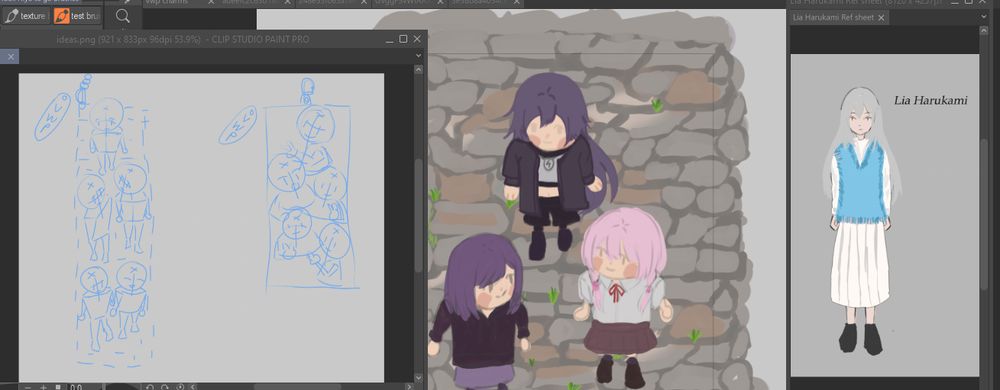Zoom out ideas.png with minus icon
The width and height of the screenshot is (1000, 390).
point(27,387)
